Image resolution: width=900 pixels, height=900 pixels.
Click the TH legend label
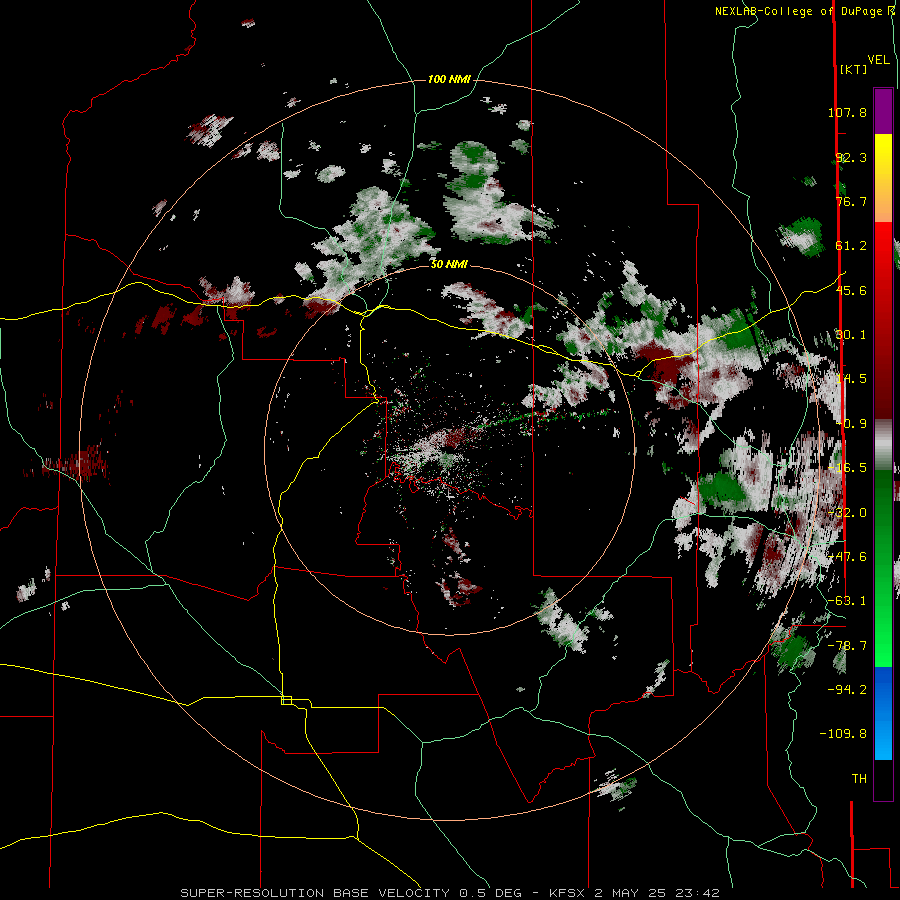coord(859,778)
